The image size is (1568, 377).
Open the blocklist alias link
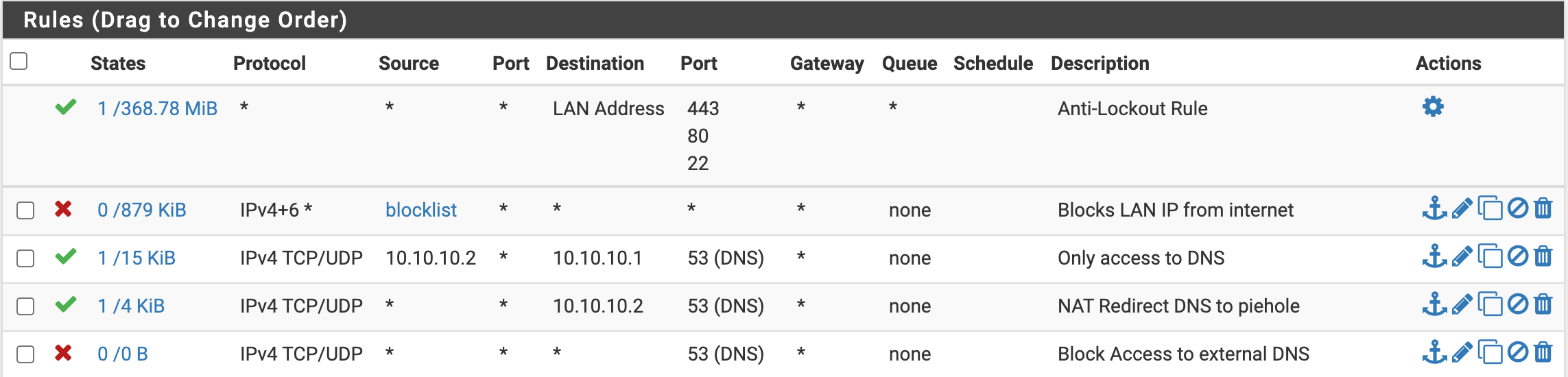click(420, 210)
